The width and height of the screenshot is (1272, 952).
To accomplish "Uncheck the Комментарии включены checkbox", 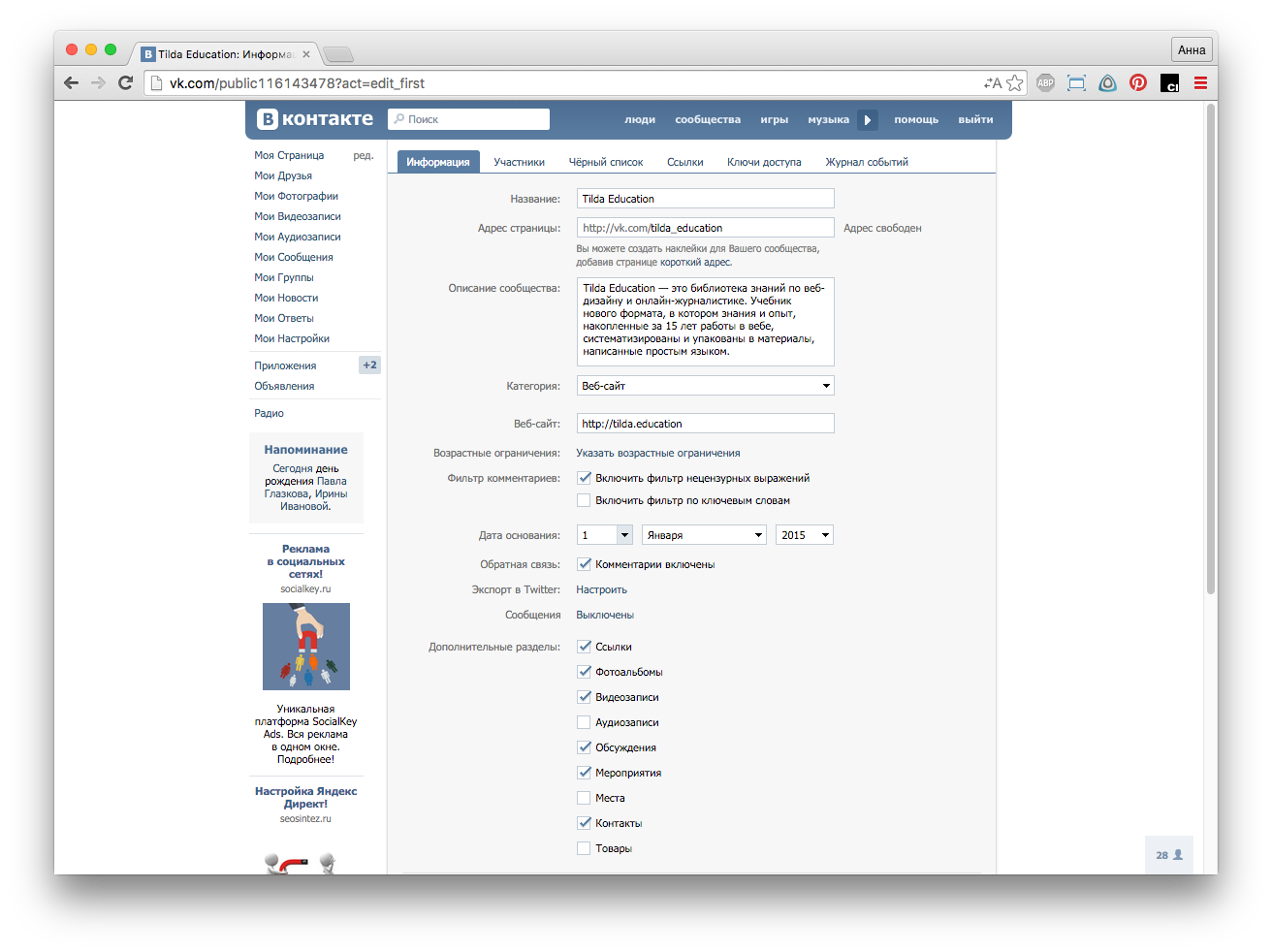I will 584,564.
